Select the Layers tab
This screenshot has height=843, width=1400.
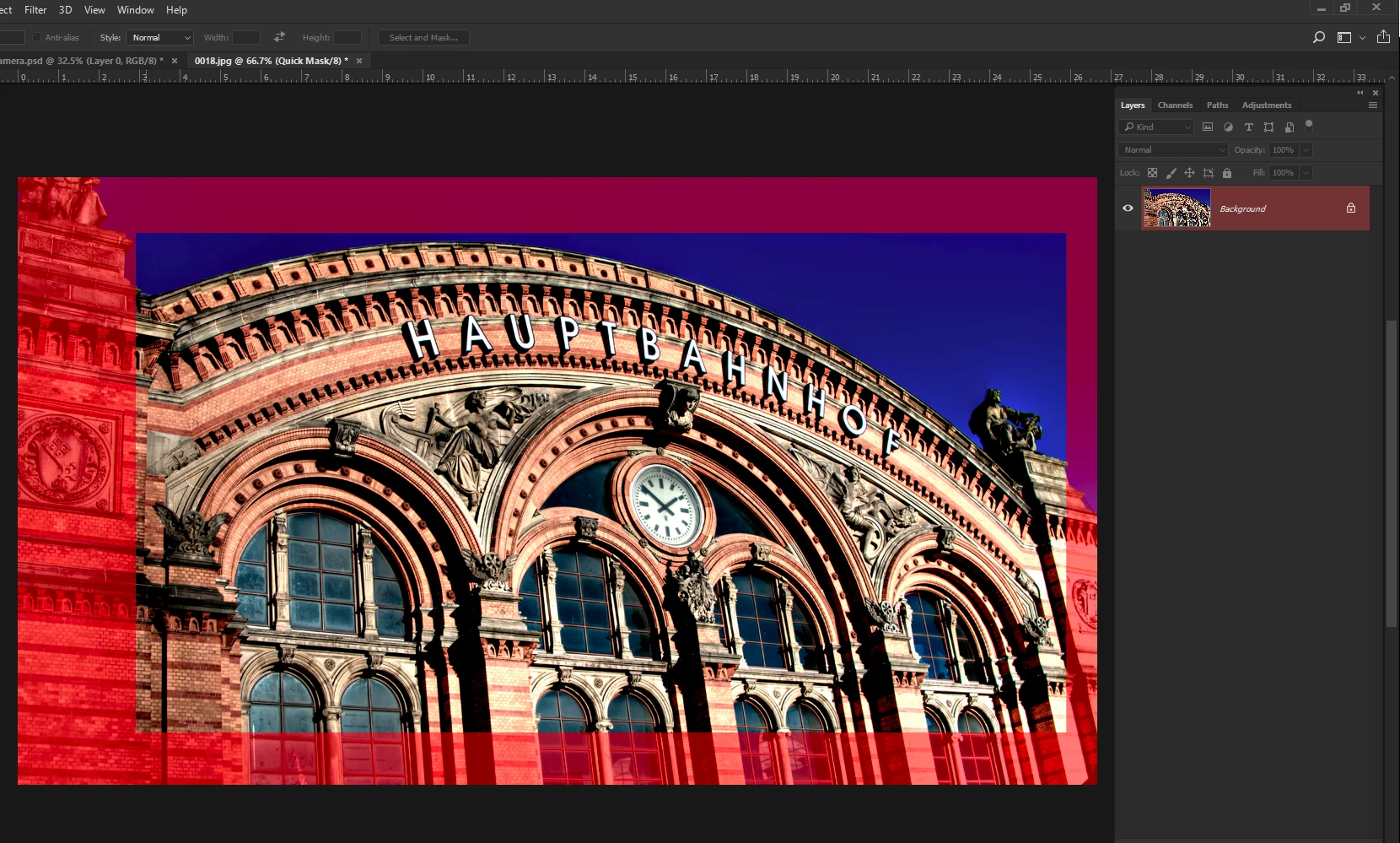(x=1133, y=105)
